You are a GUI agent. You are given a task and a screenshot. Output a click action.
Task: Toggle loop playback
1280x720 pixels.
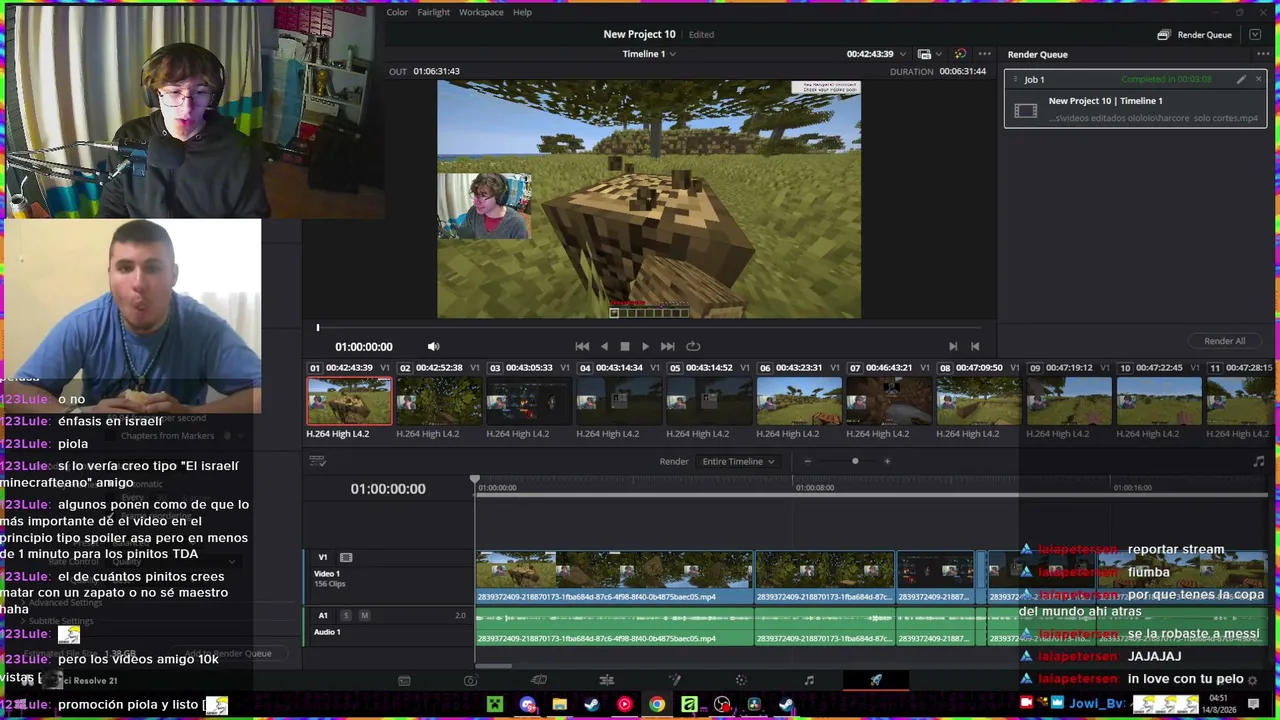click(x=693, y=347)
